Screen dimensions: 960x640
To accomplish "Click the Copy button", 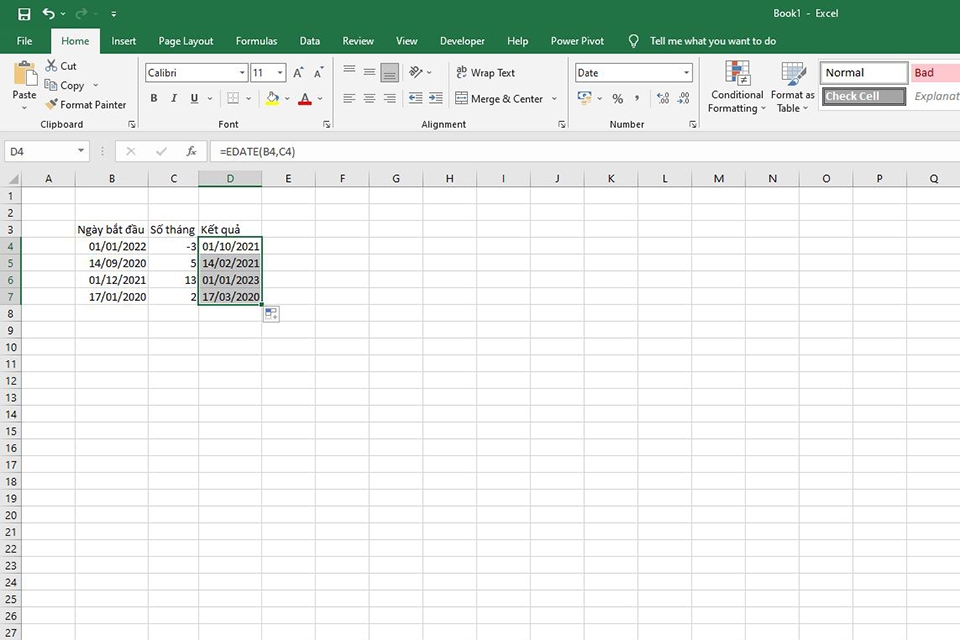I will (x=65, y=85).
